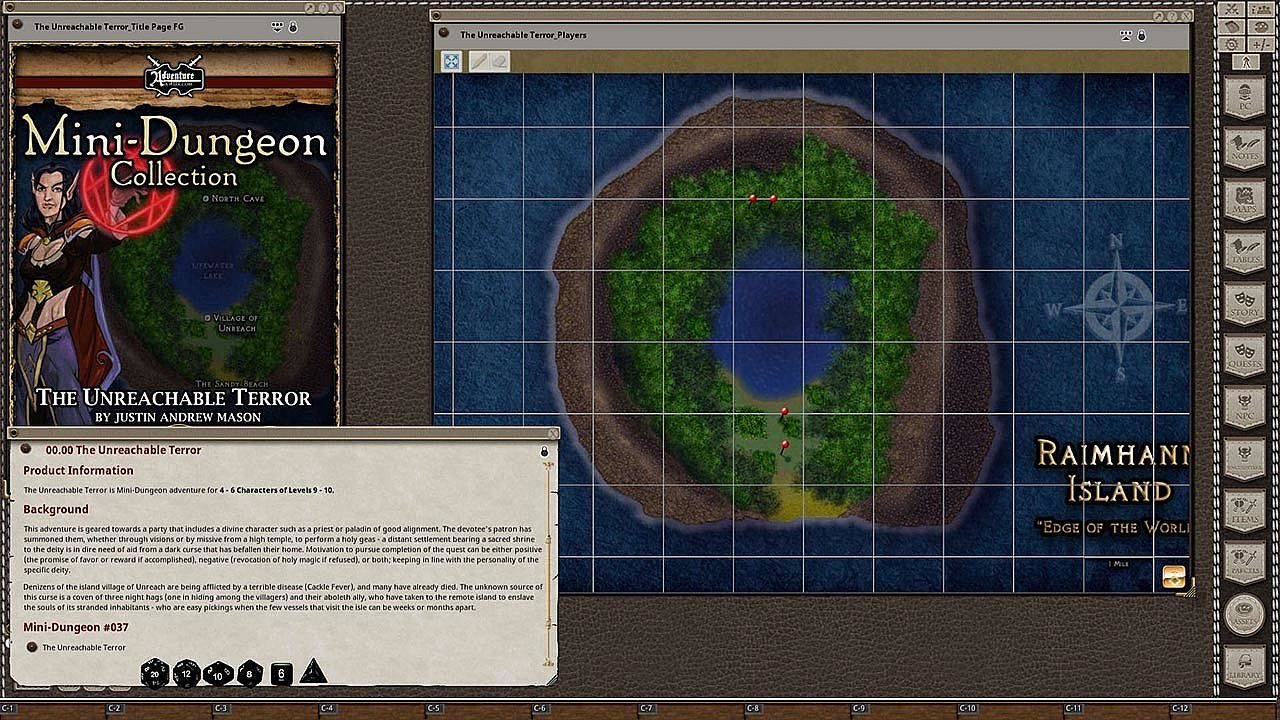Click the orange layers button on map corner

[x=1173, y=577]
